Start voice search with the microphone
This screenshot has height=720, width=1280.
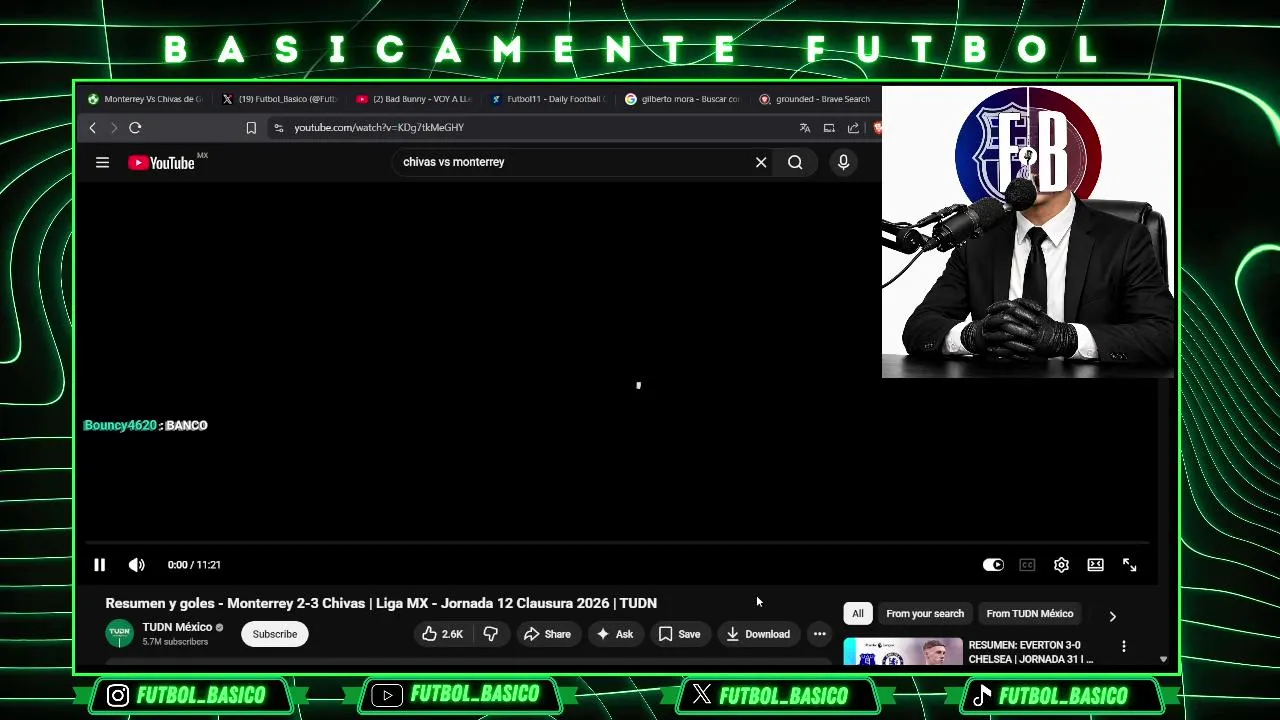pyautogui.click(x=843, y=162)
